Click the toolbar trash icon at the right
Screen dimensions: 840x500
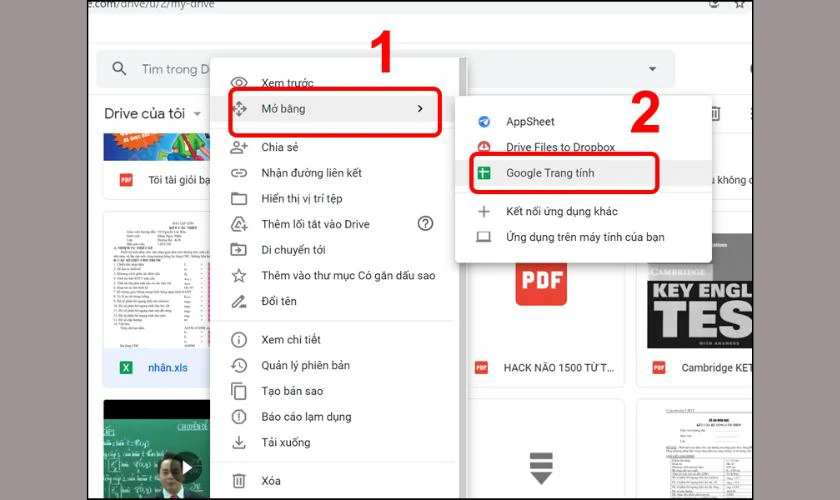coord(715,114)
